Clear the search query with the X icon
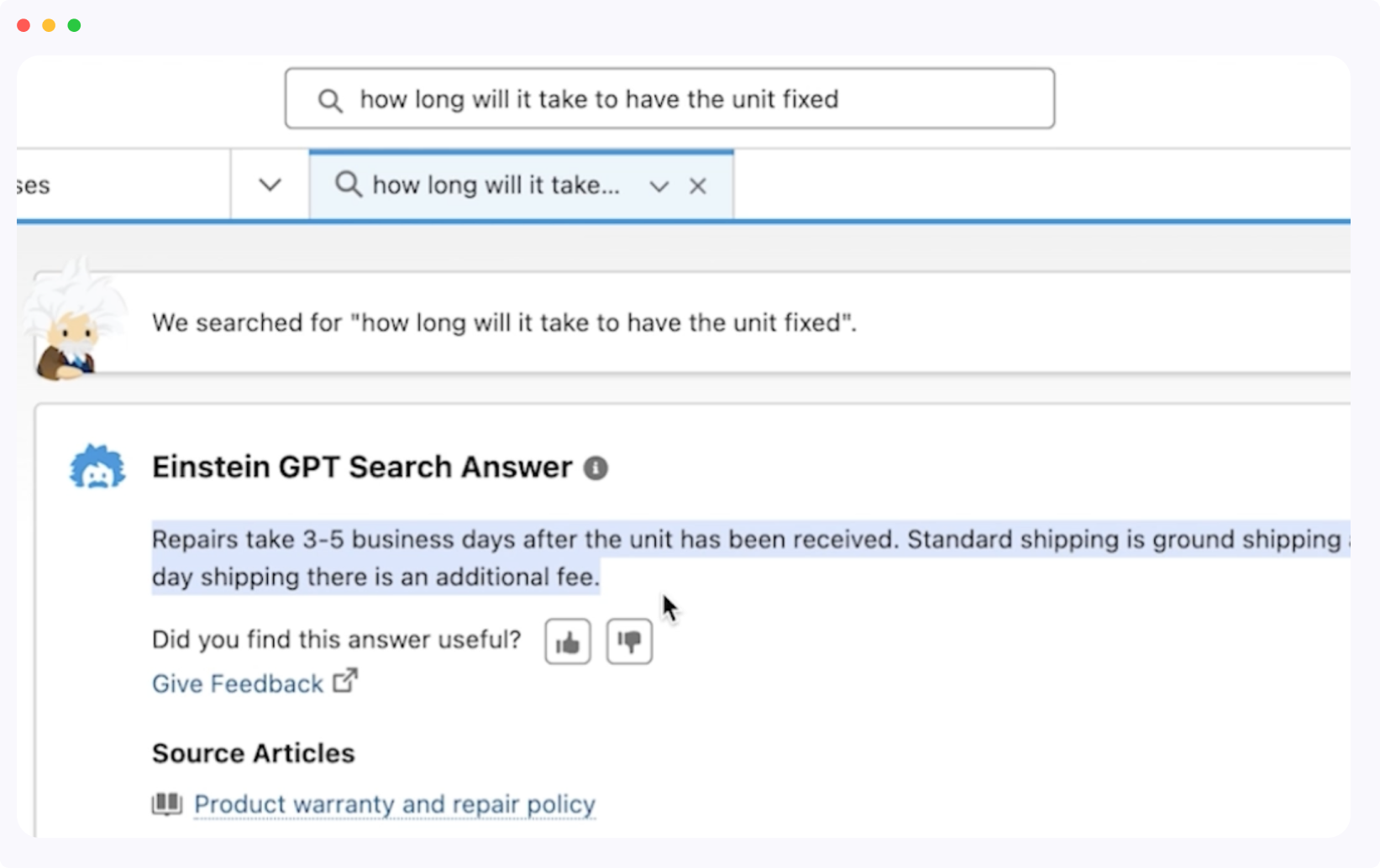 698,186
